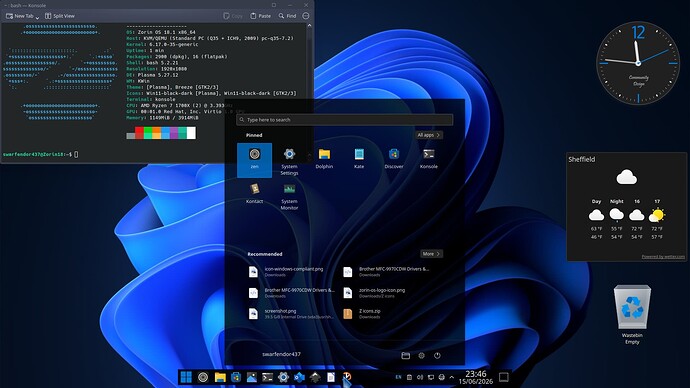Click Paste in Konsole toolbar
The image size is (690, 388).
pyautogui.click(x=261, y=16)
